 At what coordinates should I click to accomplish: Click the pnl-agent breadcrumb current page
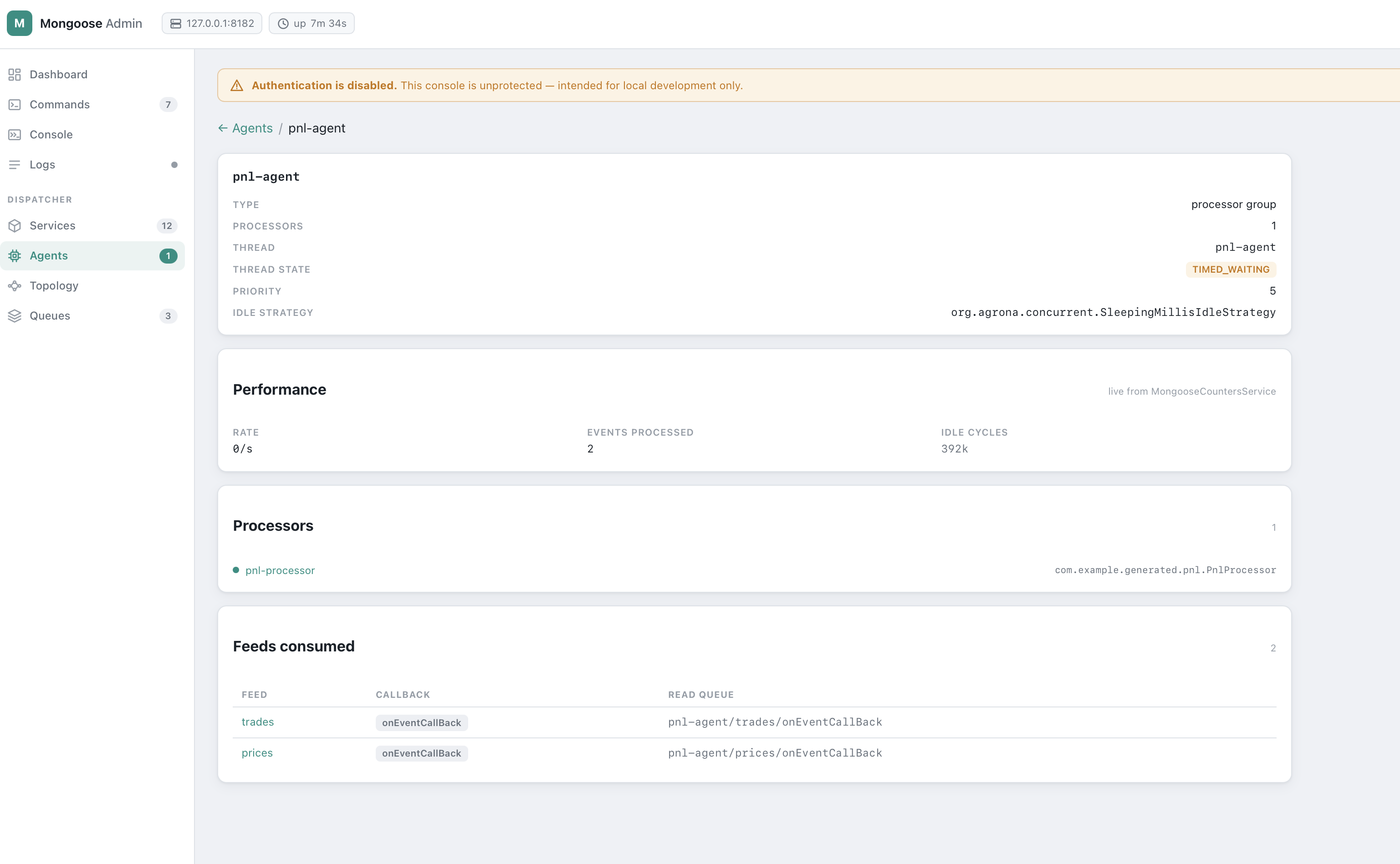pos(317,128)
